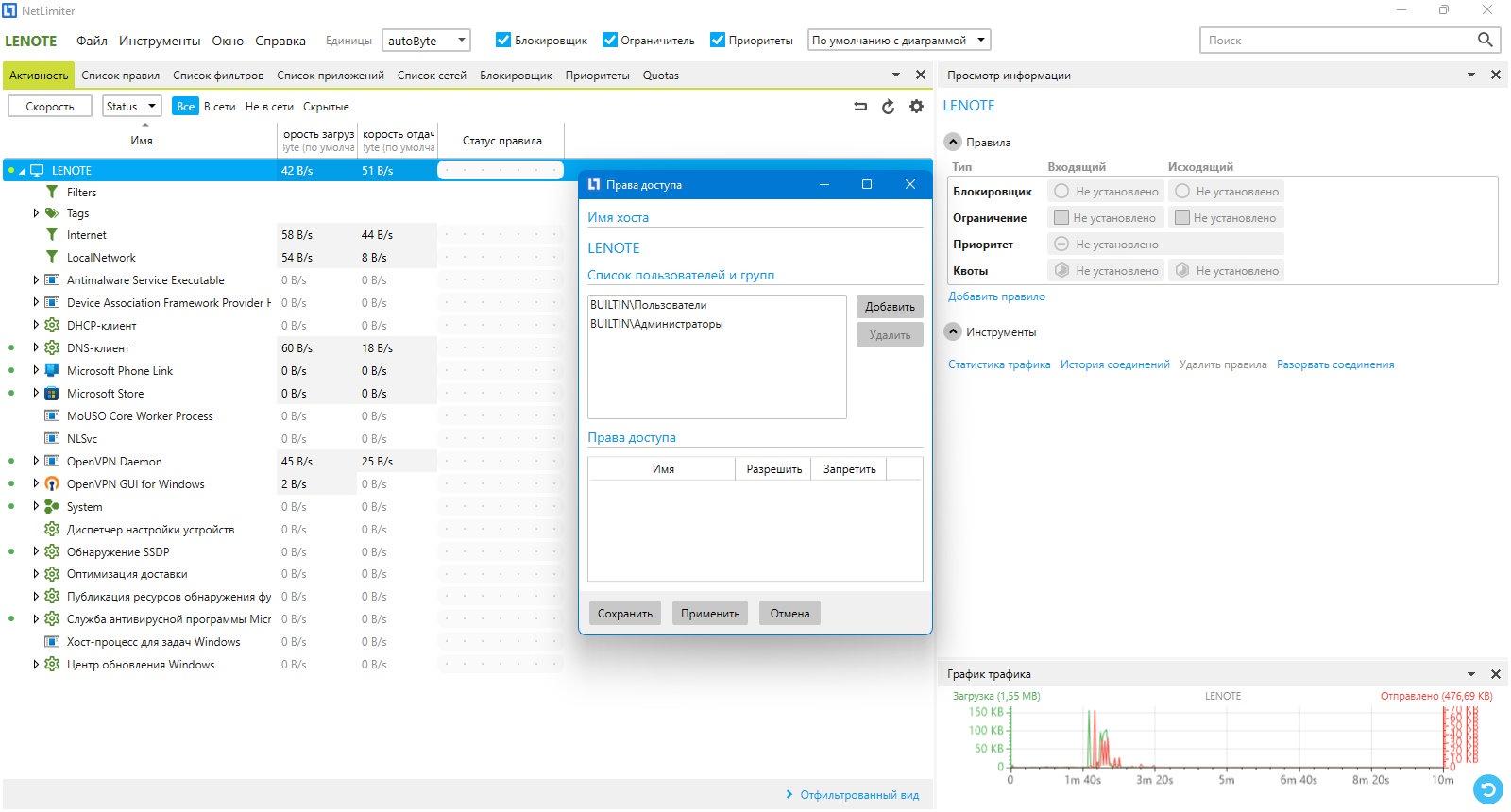The width and height of the screenshot is (1511, 812).
Task: Open the Файл menu
Action: tap(92, 41)
